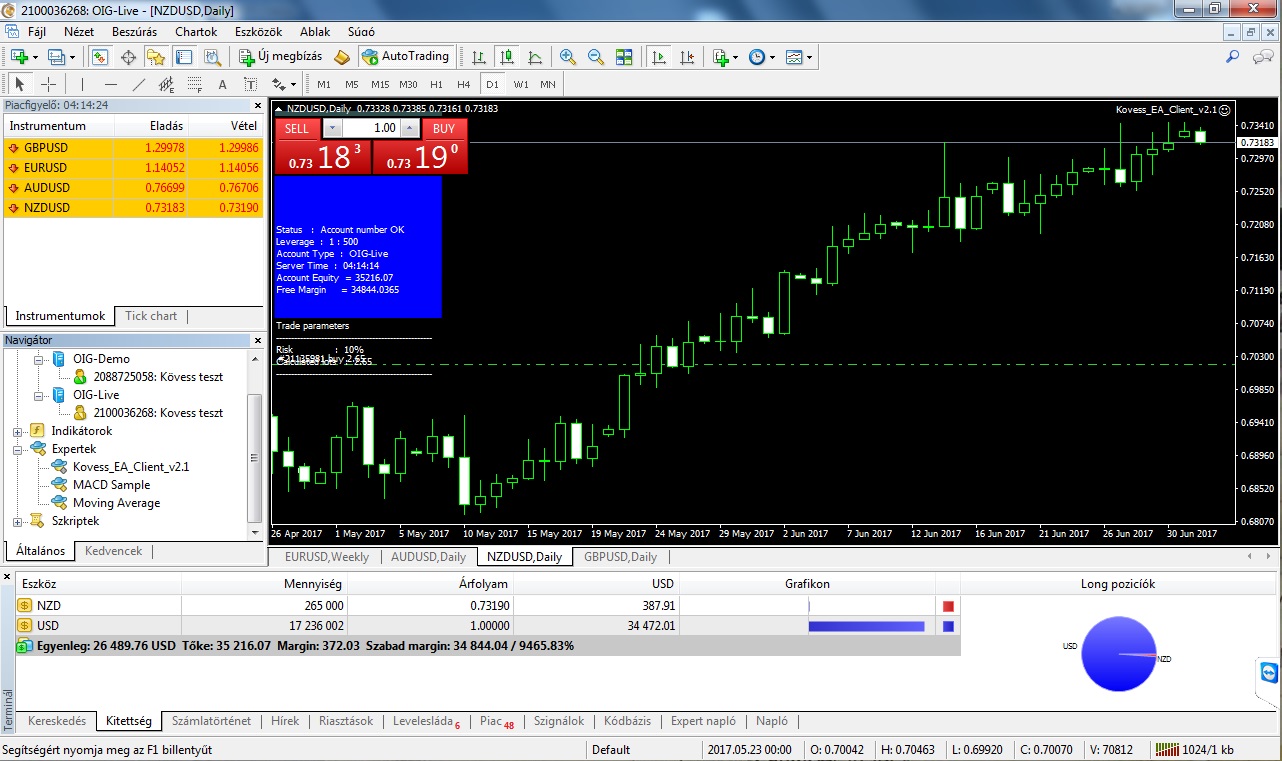This screenshot has width=1282, height=761.
Task: Click the red SELL button
Action: point(297,128)
